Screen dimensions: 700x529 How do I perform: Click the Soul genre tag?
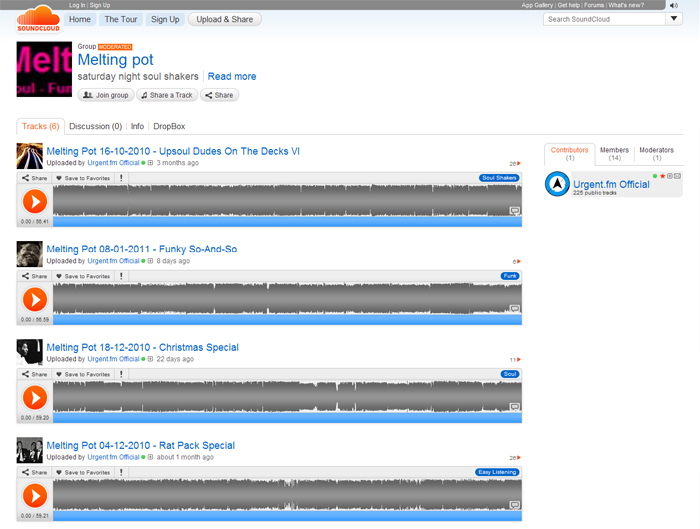[x=510, y=374]
